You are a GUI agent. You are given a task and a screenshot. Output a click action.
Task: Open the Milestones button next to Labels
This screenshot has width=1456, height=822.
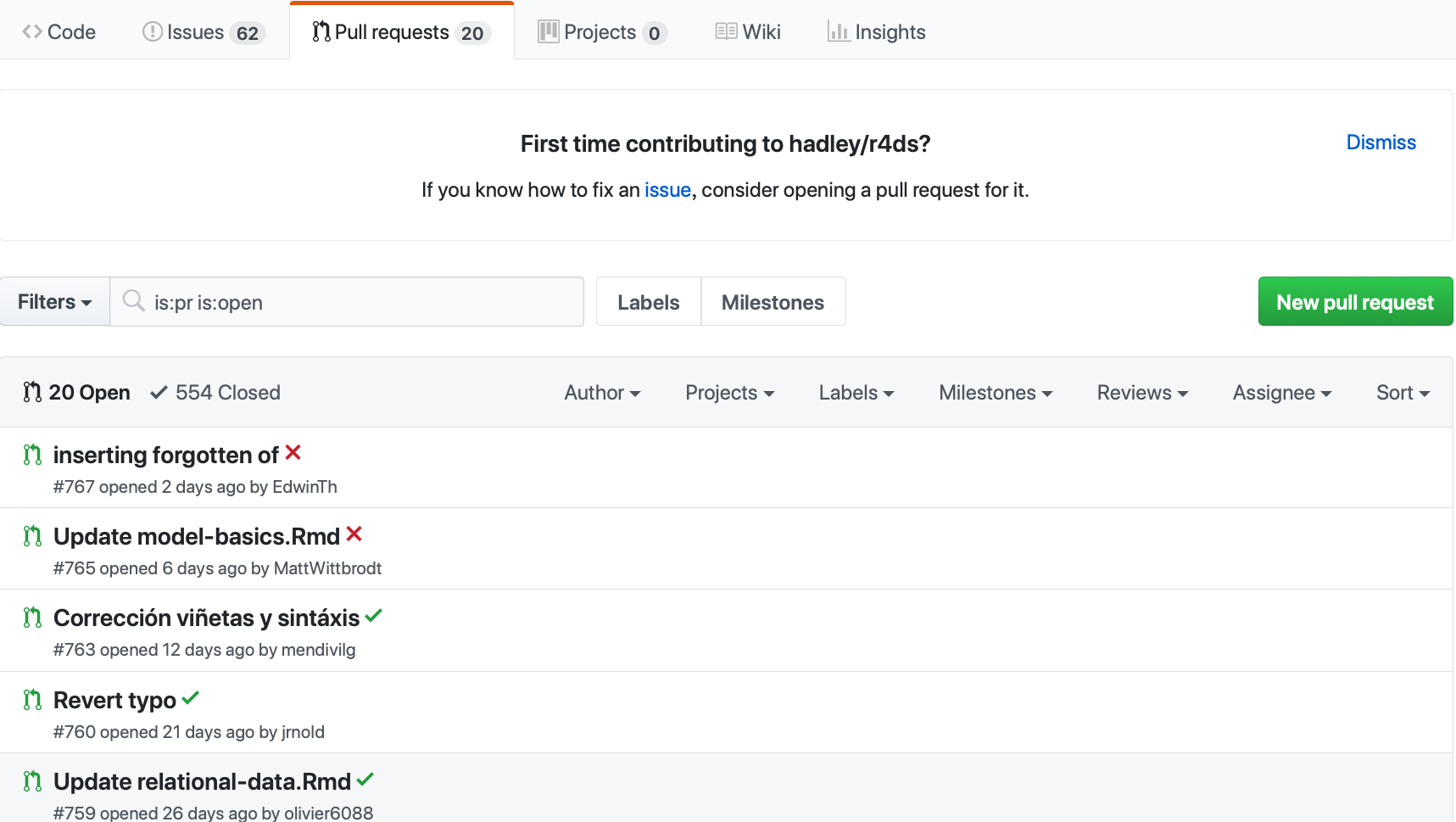(773, 302)
